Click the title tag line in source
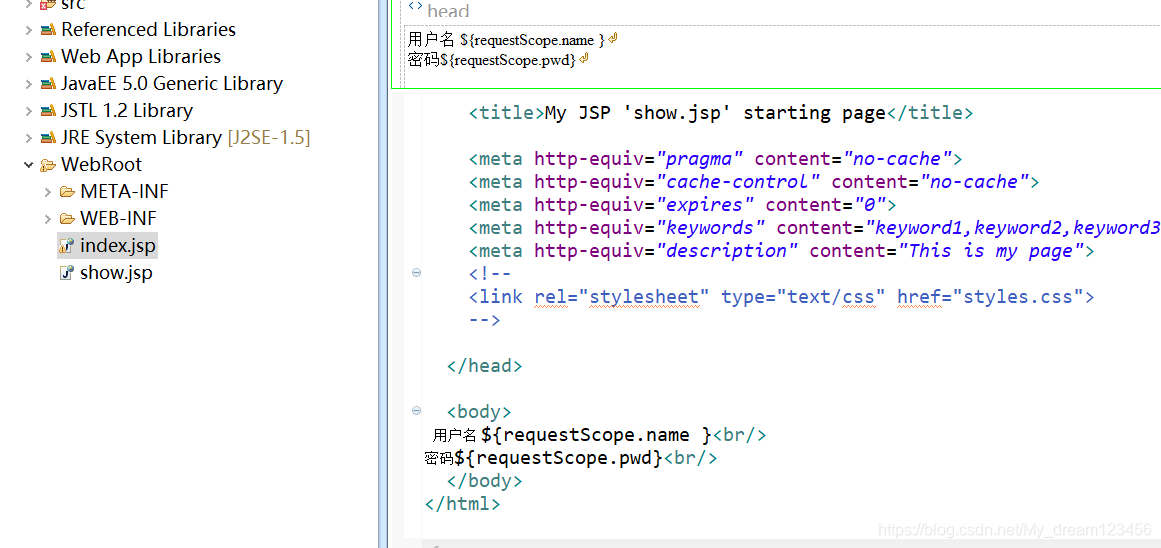This screenshot has width=1161, height=548. 721,113
